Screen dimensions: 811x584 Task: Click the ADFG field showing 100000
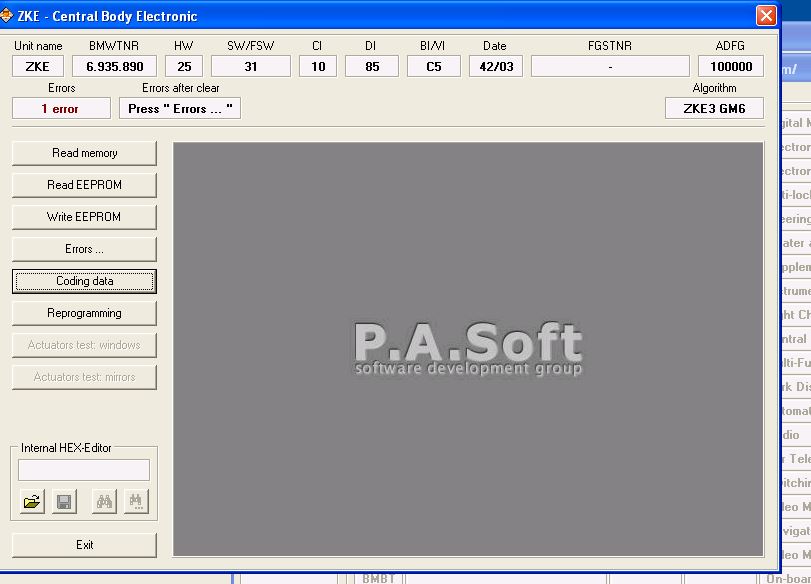coord(730,66)
